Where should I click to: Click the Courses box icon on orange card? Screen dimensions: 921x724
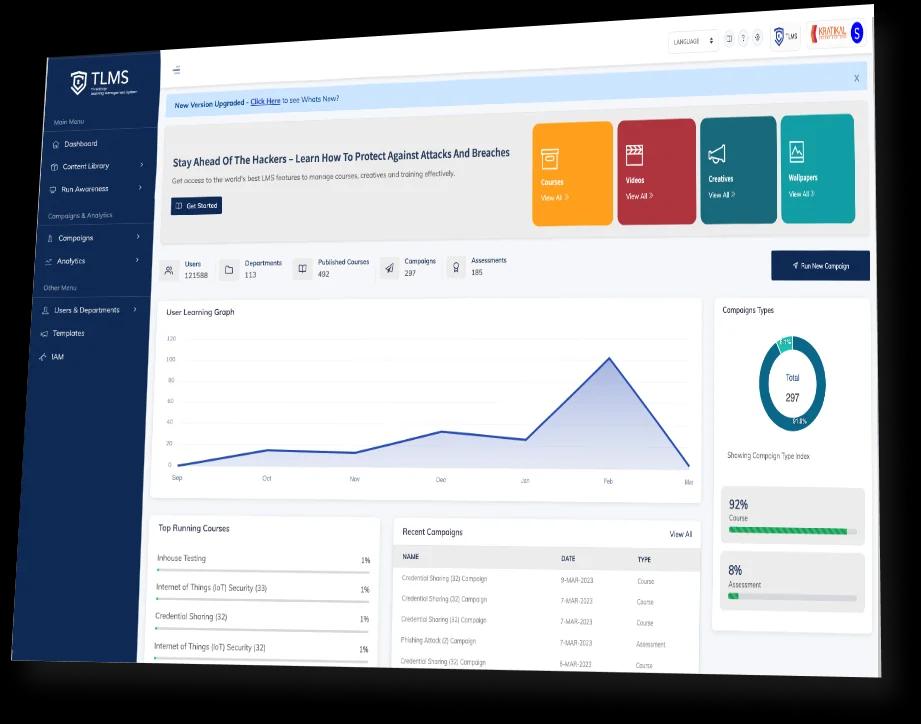click(x=550, y=159)
